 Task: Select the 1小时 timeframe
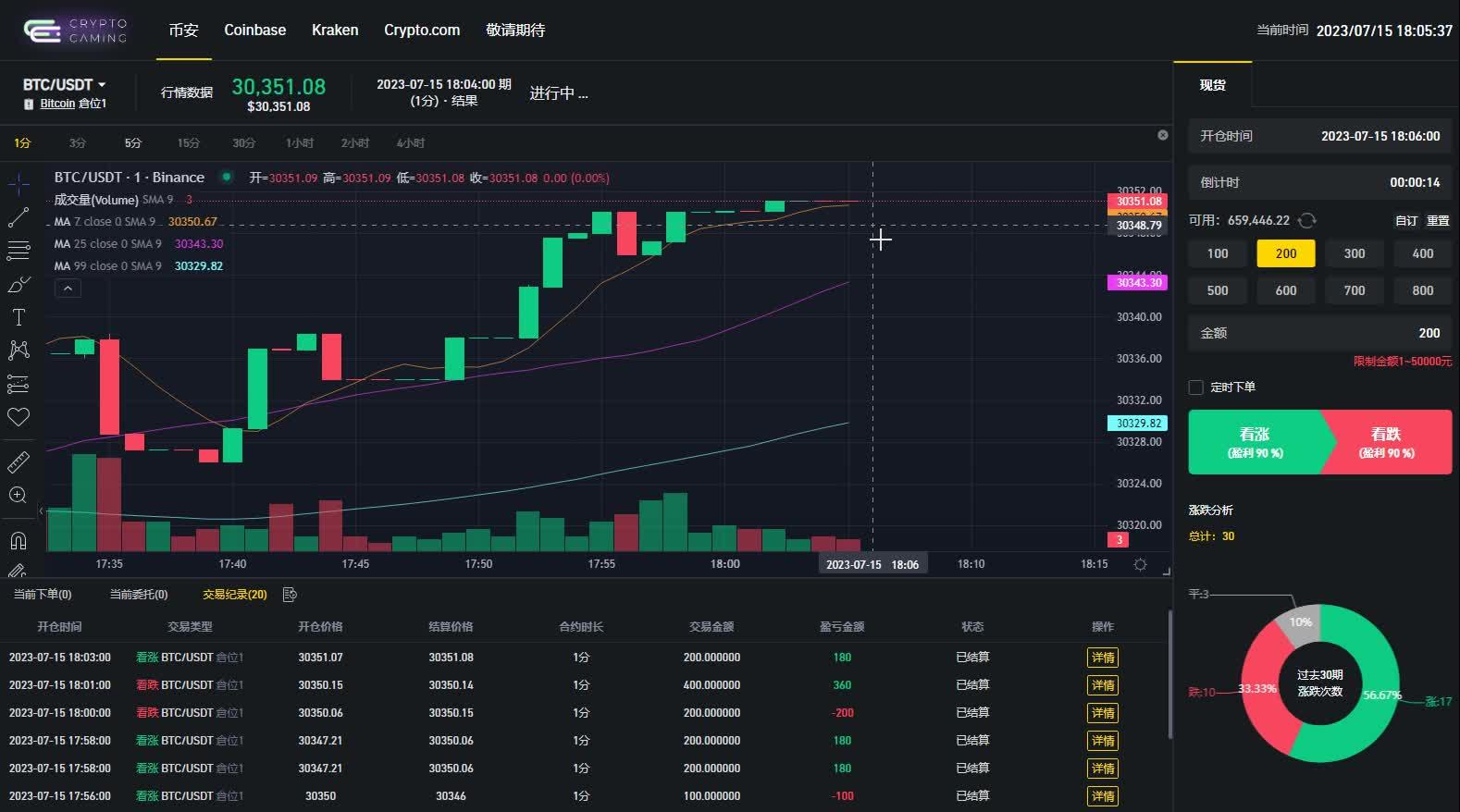pos(300,143)
